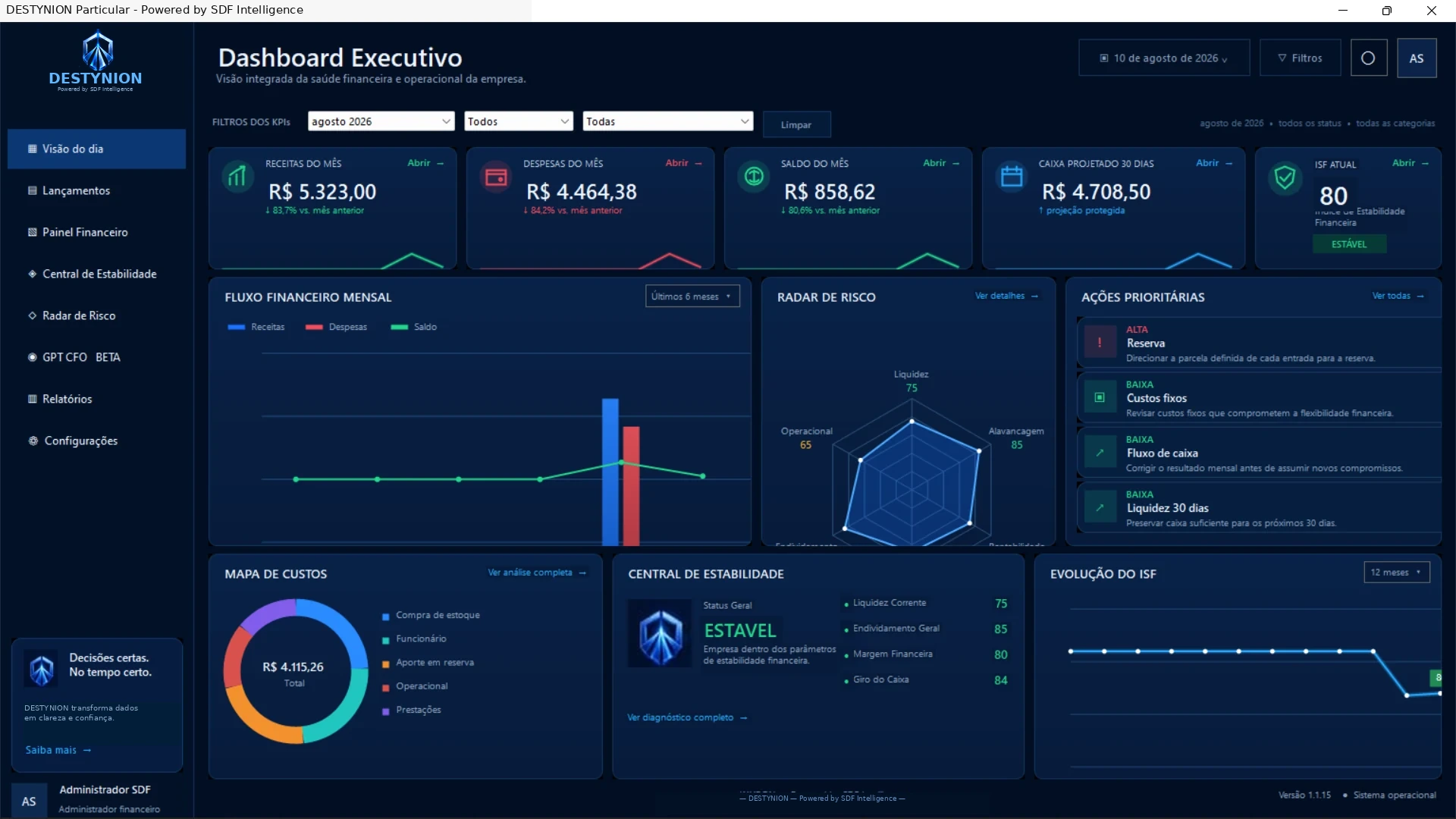1456x819 pixels.
Task: Click the red alert icon on Reserva action
Action: pos(1100,342)
